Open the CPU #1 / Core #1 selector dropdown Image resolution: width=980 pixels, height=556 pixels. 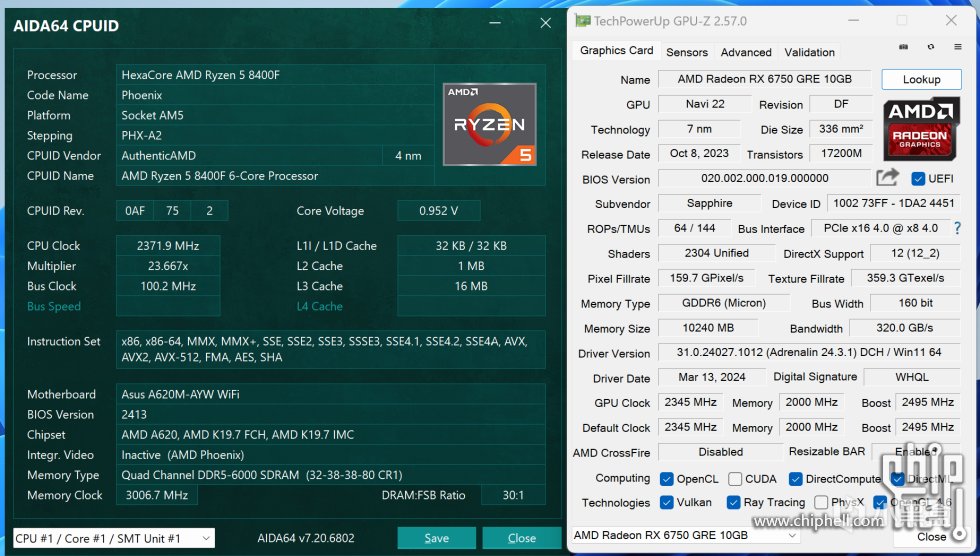(x=114, y=538)
